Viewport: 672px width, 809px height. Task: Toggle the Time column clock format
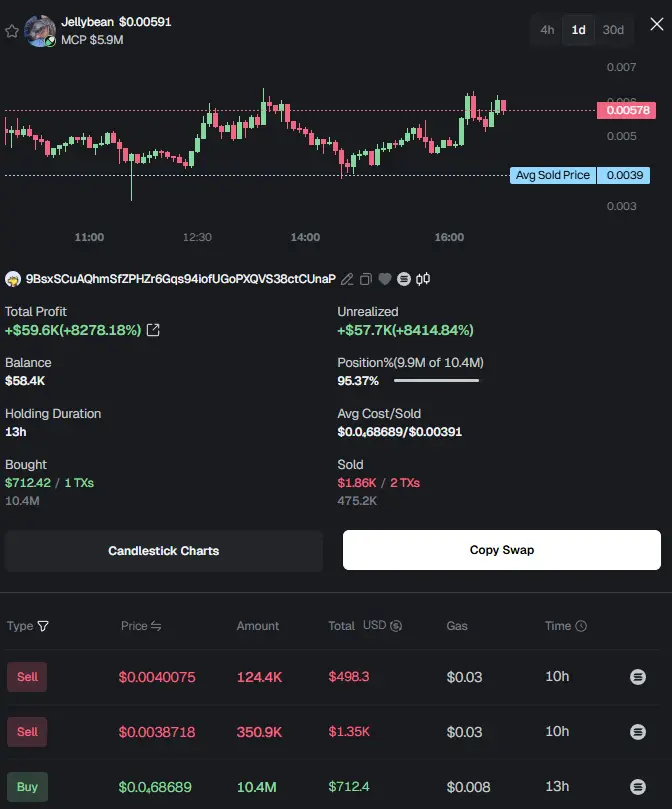(581, 626)
